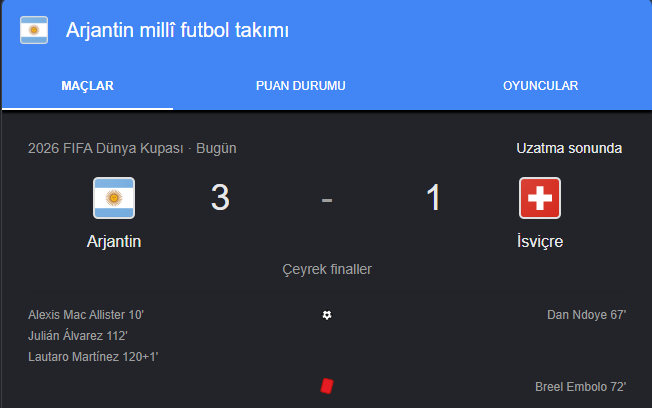Click Dan Ndoye 67' goal entry

pos(586,315)
